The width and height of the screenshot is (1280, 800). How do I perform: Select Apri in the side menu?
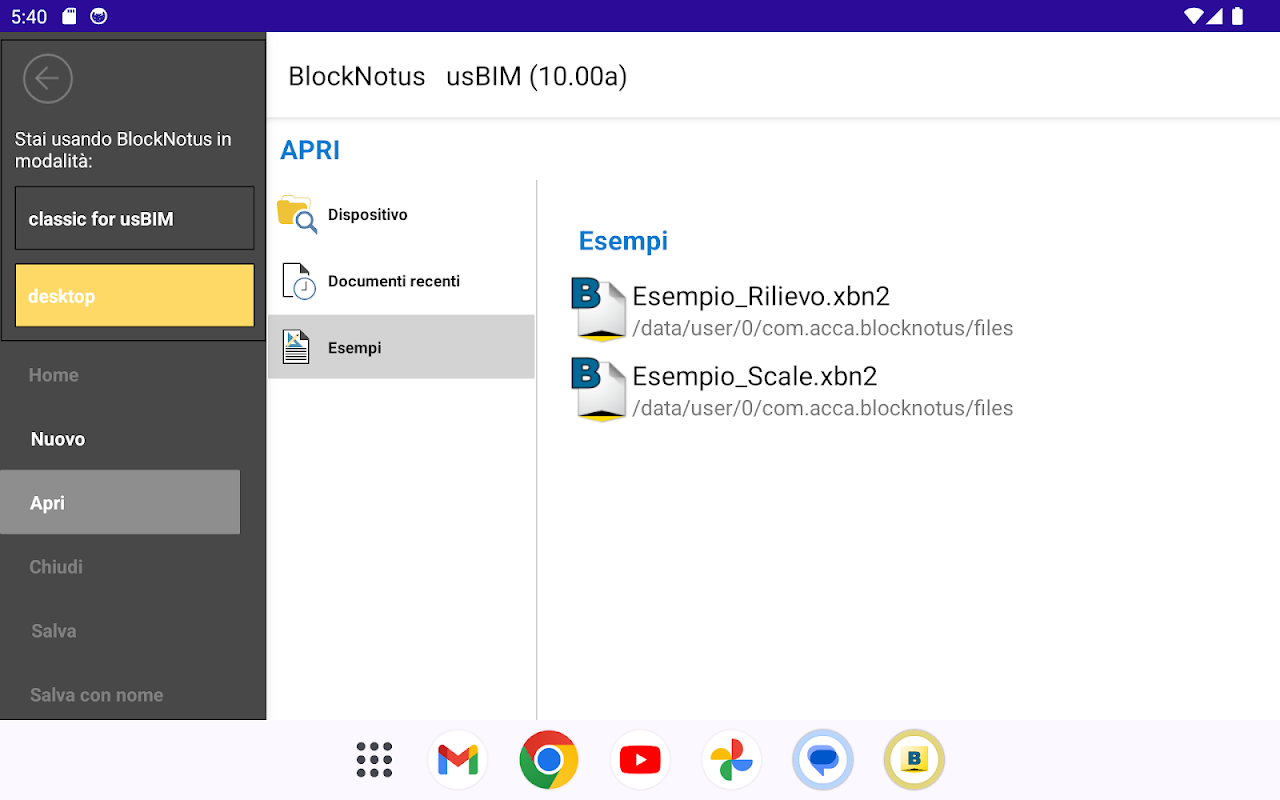coord(120,502)
